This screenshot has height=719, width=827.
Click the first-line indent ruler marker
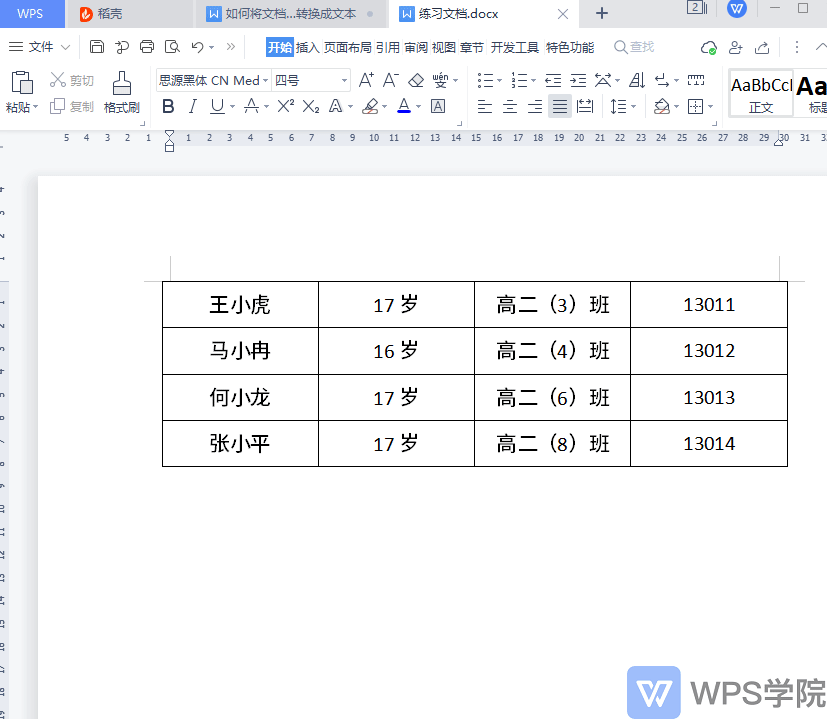click(x=169, y=135)
